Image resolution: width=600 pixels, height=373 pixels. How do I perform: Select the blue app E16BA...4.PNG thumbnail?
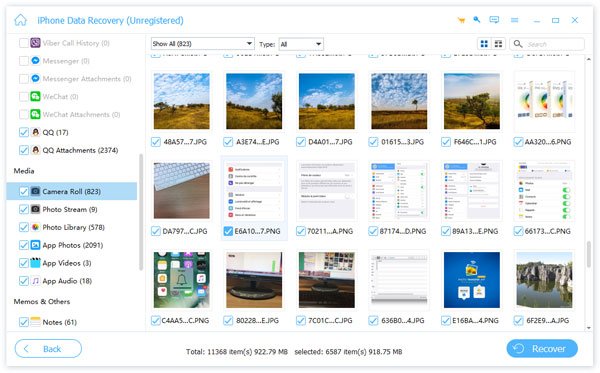pos(472,280)
